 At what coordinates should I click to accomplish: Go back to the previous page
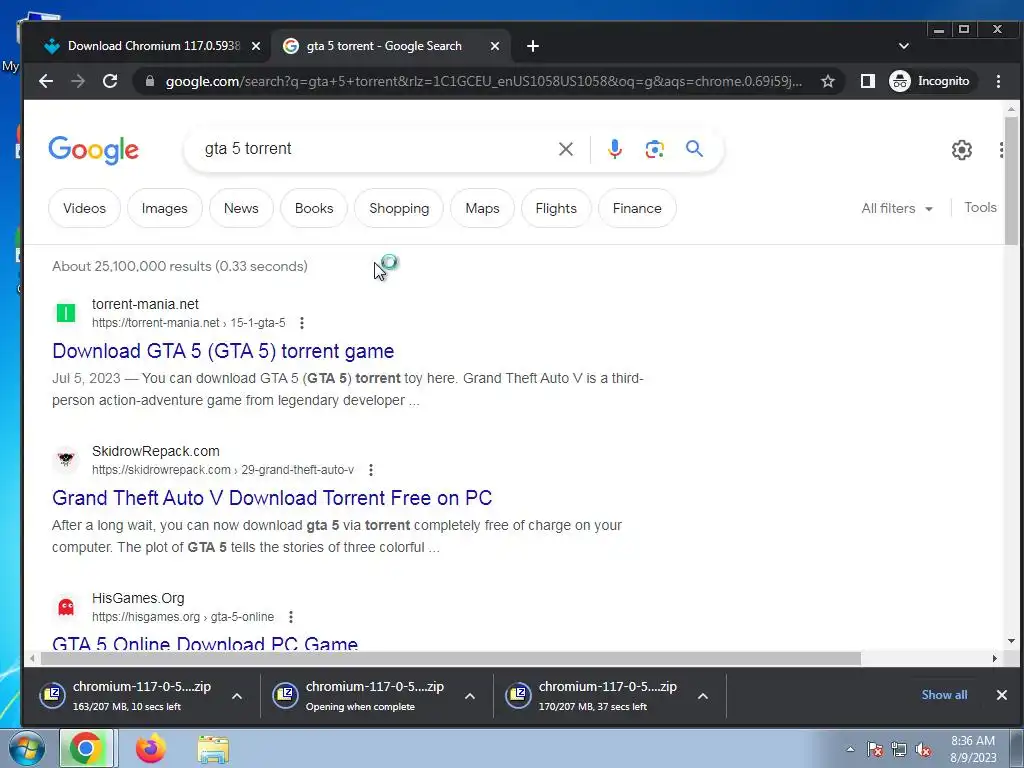click(x=46, y=81)
